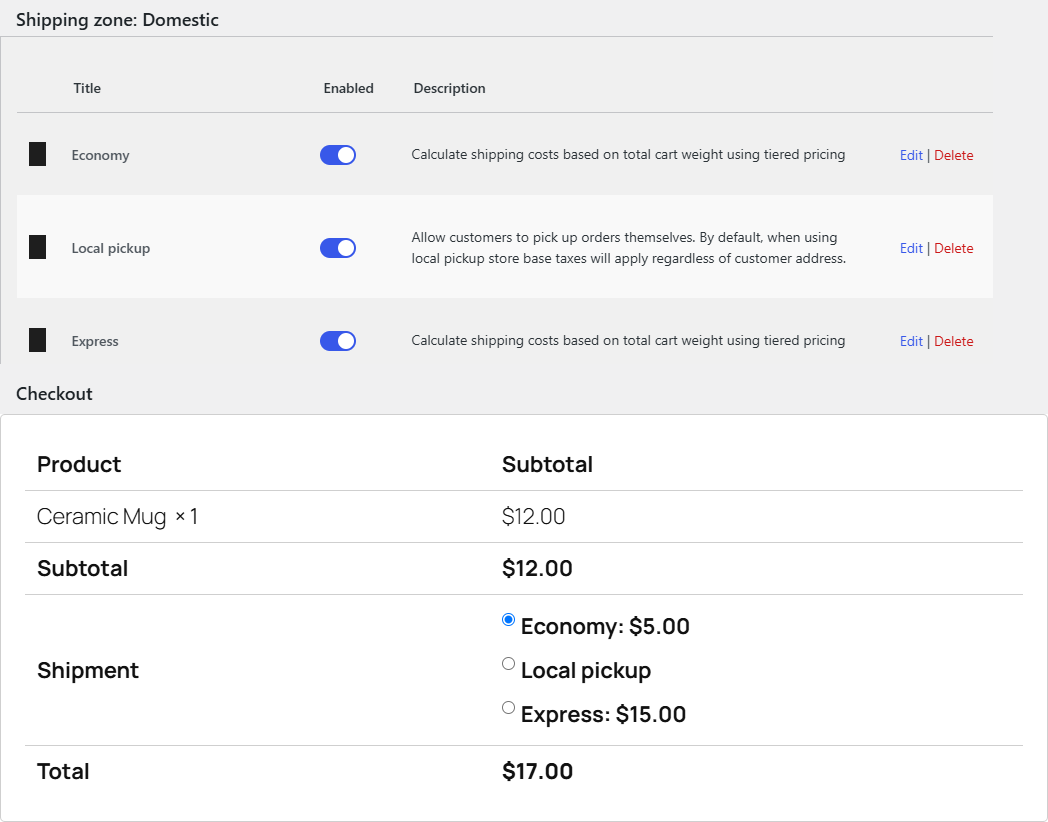Disable the Economy shipping method toggle
The image size is (1048, 822).
[338, 155]
